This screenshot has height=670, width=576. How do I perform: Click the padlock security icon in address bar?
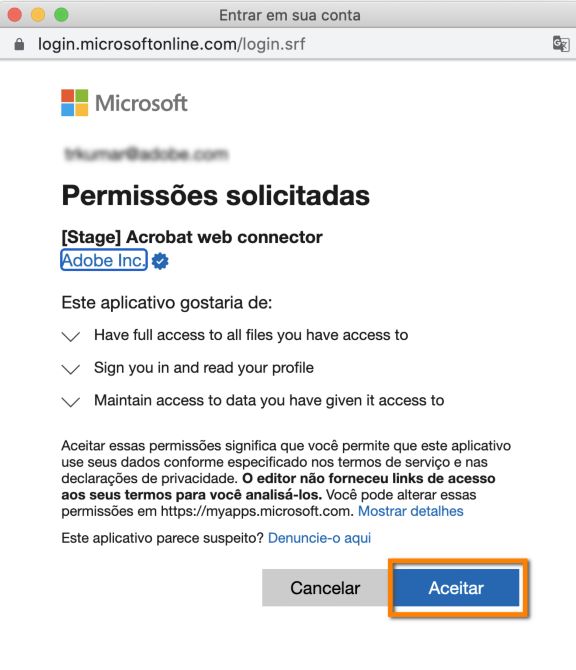click(x=19, y=44)
